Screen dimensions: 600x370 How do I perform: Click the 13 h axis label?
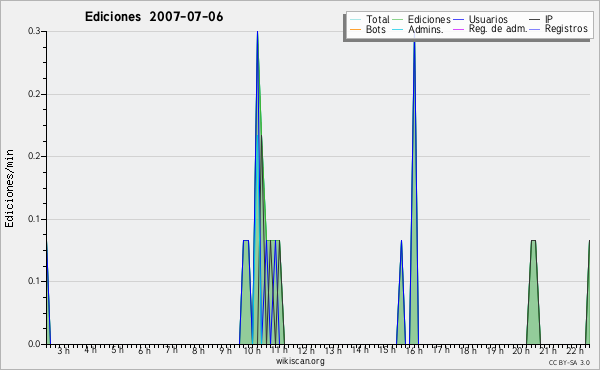(333, 350)
